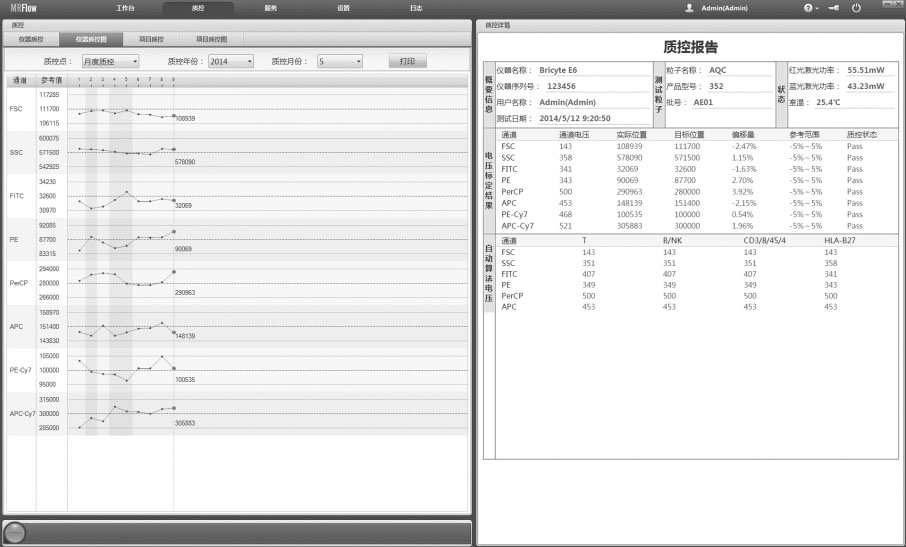Click the test date 2014/5/12 9:20:50
Image resolution: width=906 pixels, height=547 pixels.
pyautogui.click(x=574, y=118)
